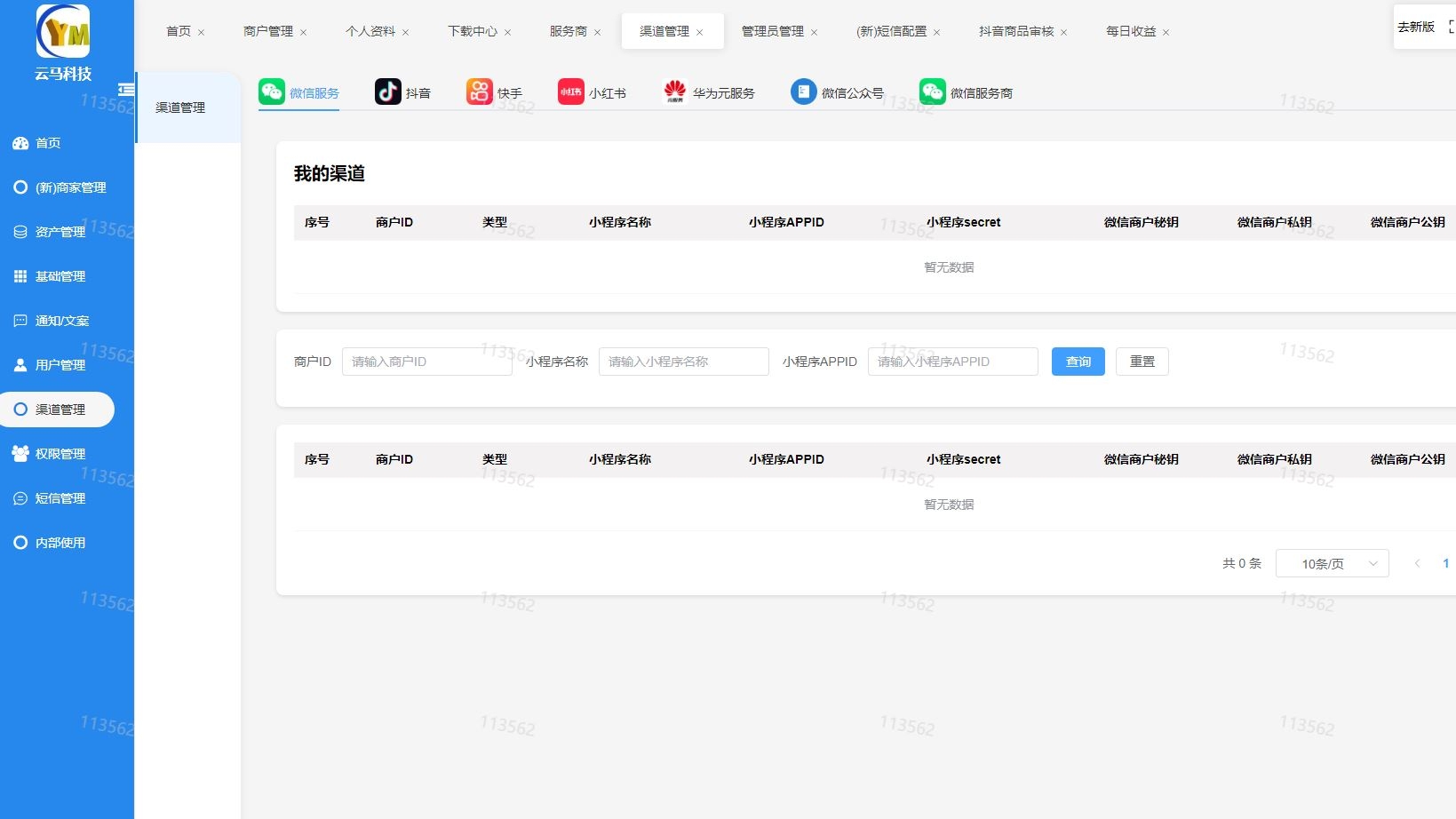This screenshot has width=1456, height=819.
Task: Switch to the 个人资料 tab
Action: (370, 31)
